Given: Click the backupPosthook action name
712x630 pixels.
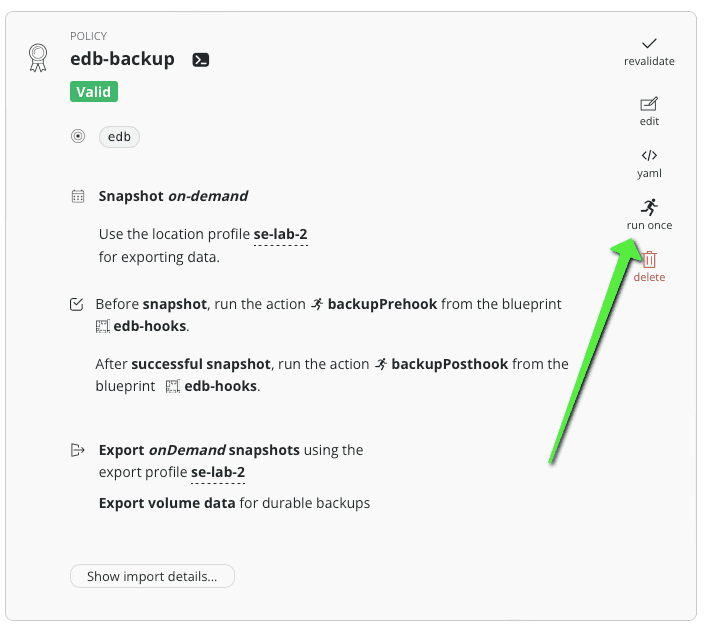Looking at the screenshot, I should [x=449, y=364].
